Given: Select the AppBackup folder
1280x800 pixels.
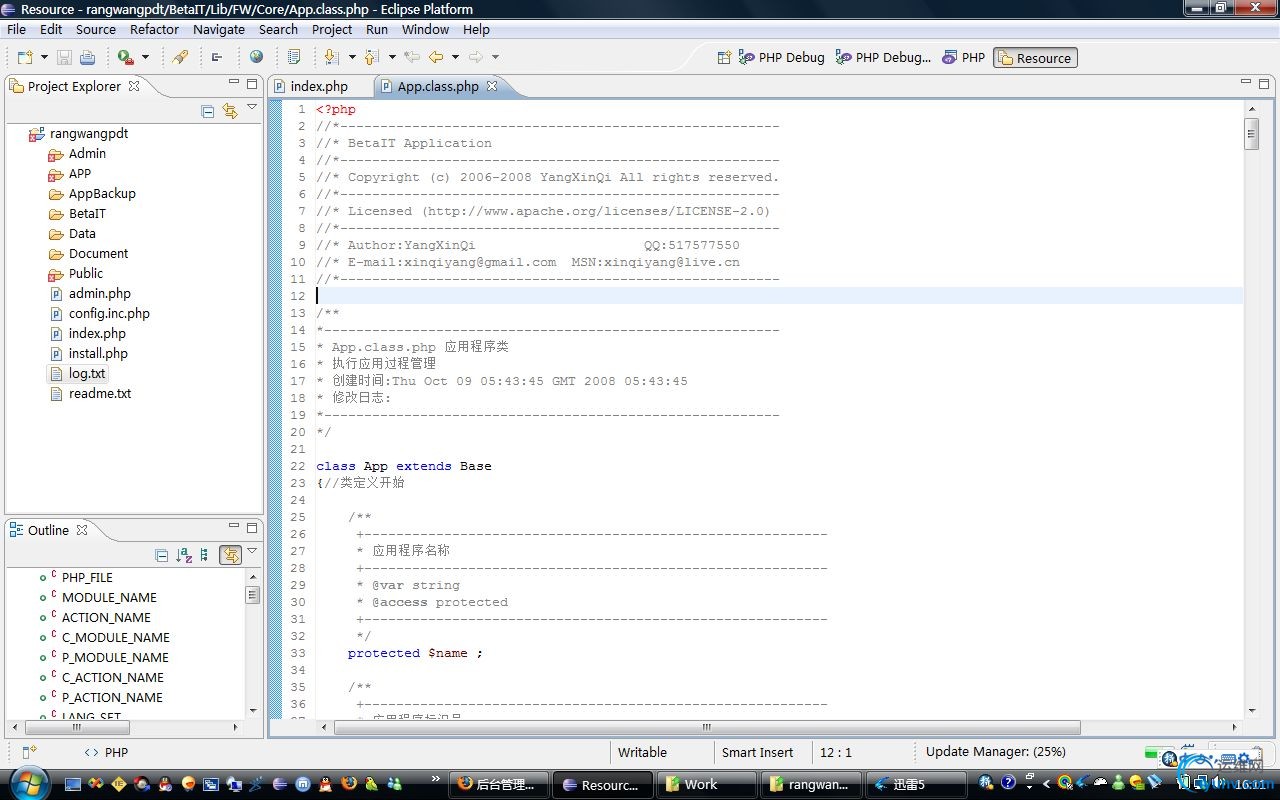Looking at the screenshot, I should 102,193.
